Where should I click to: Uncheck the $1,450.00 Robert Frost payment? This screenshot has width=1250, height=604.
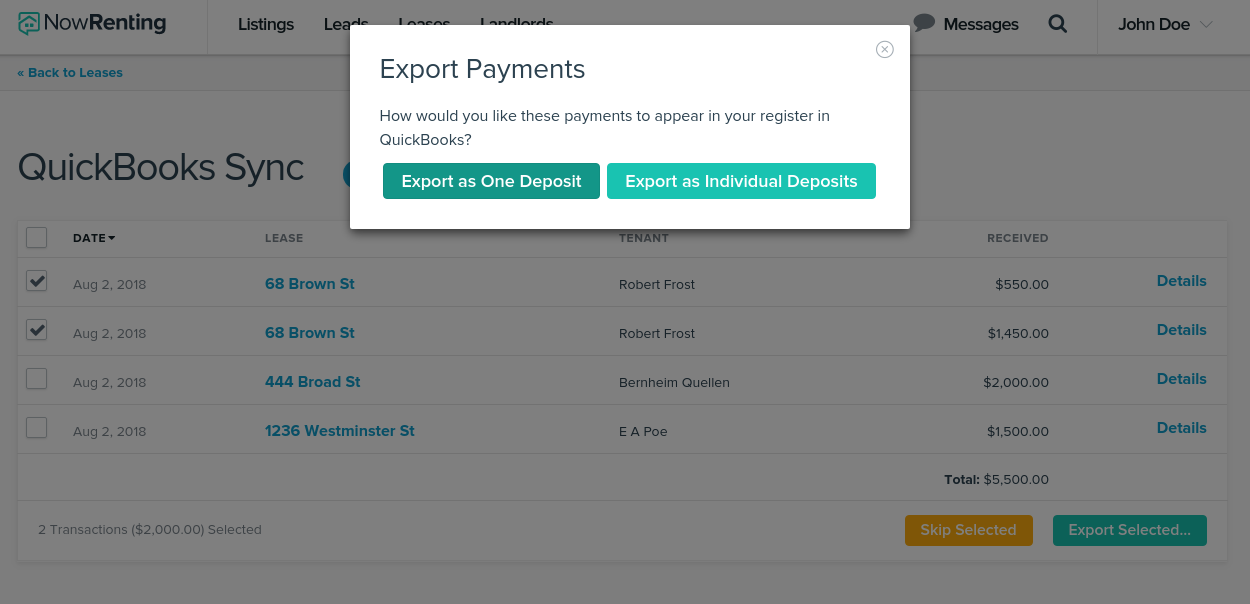[36, 329]
